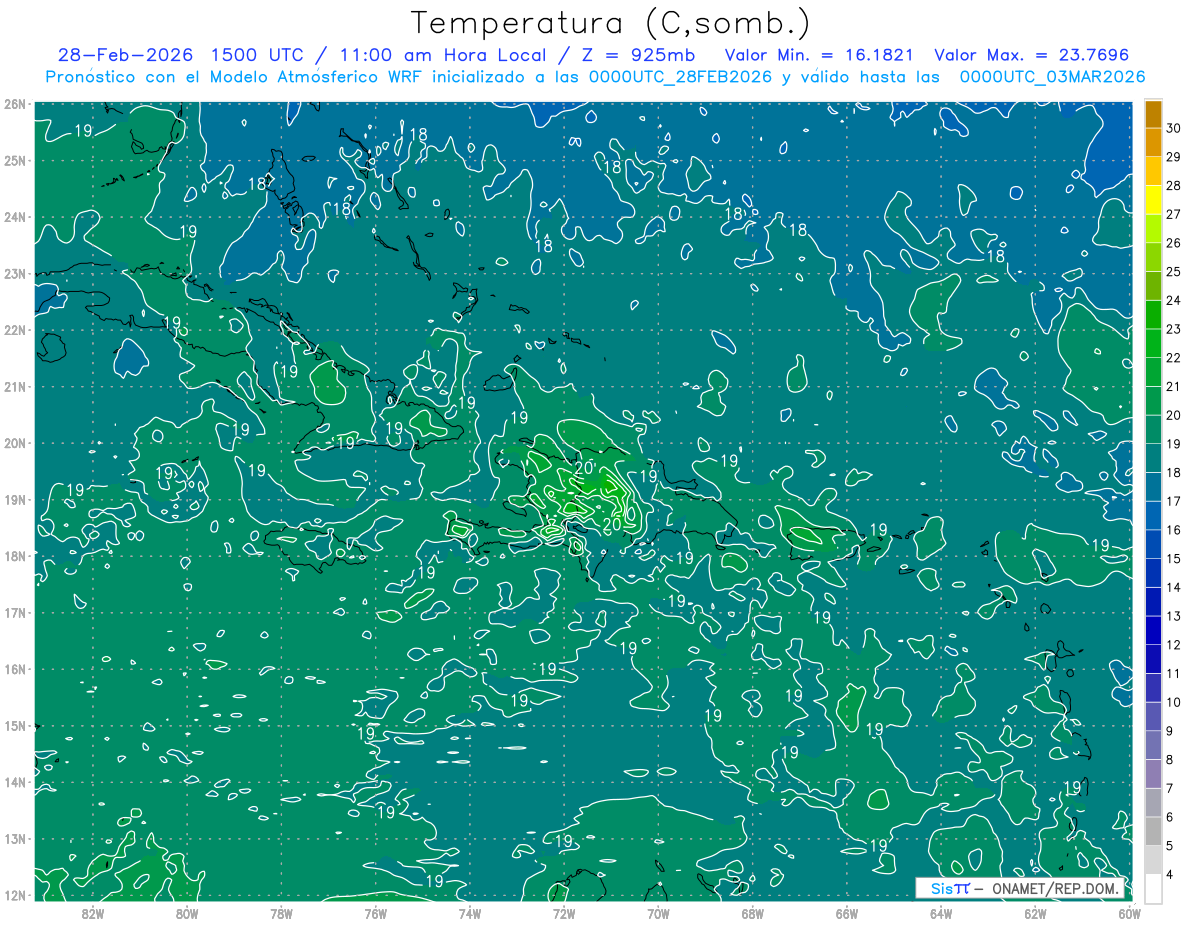Pick the white swatch below colorbar 4
This screenshot has height=927, width=1200.
[x=1153, y=888]
